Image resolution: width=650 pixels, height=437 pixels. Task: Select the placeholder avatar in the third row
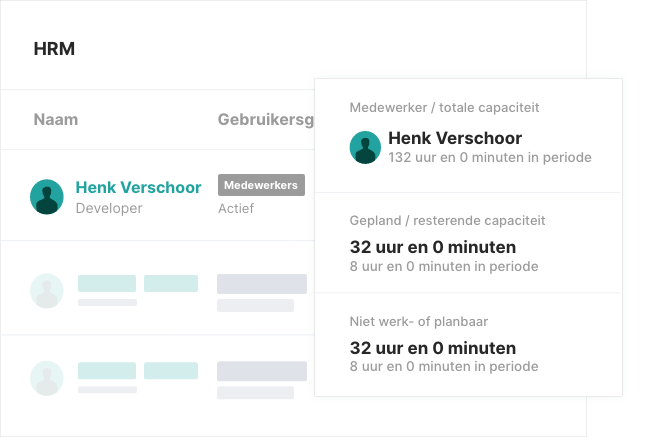[x=47, y=377]
